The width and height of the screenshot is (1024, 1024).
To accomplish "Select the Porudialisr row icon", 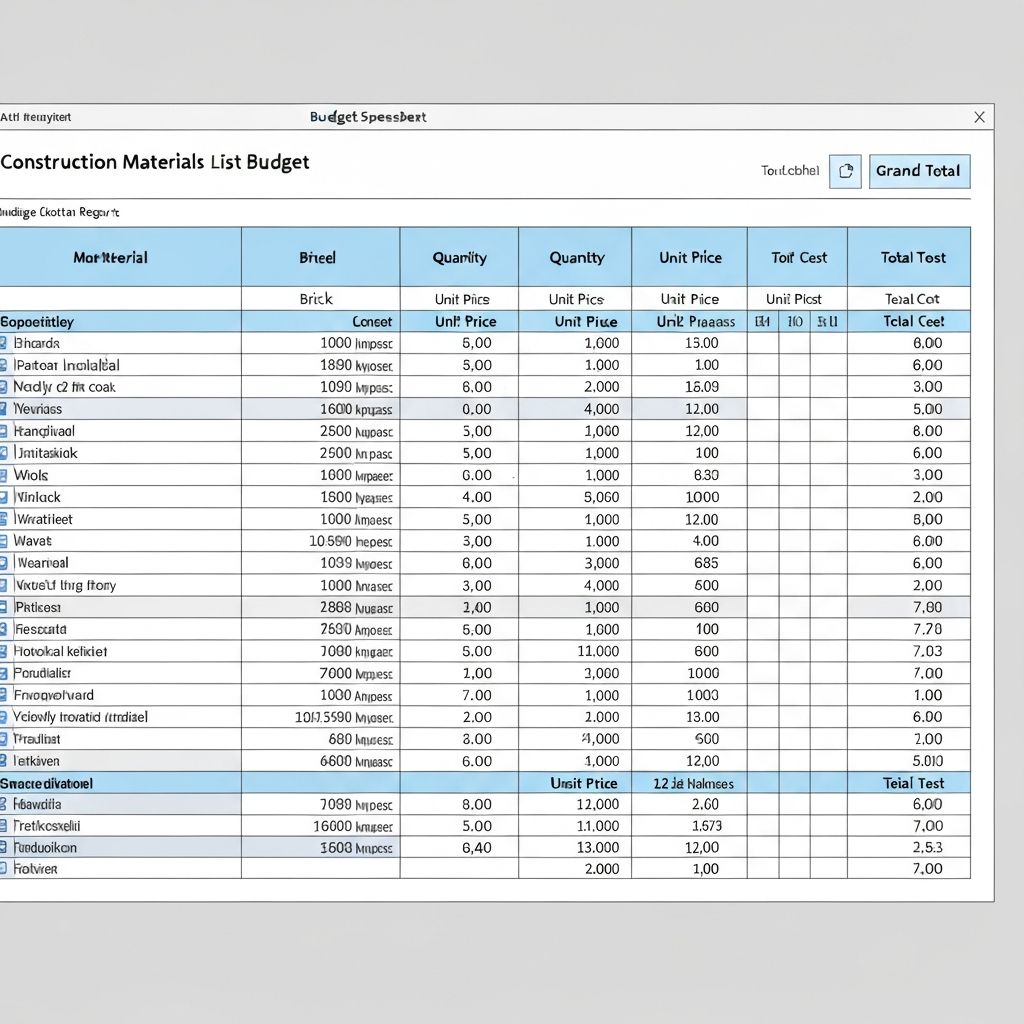I will tap(4, 673).
